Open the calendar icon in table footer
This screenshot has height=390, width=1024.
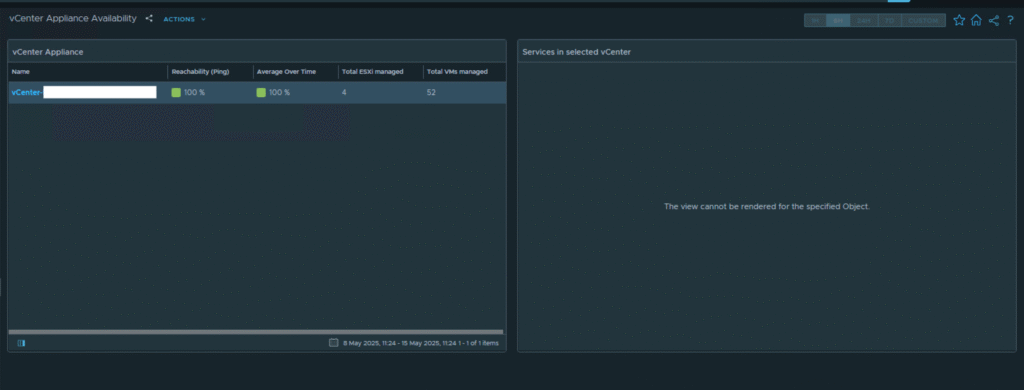[x=334, y=343]
